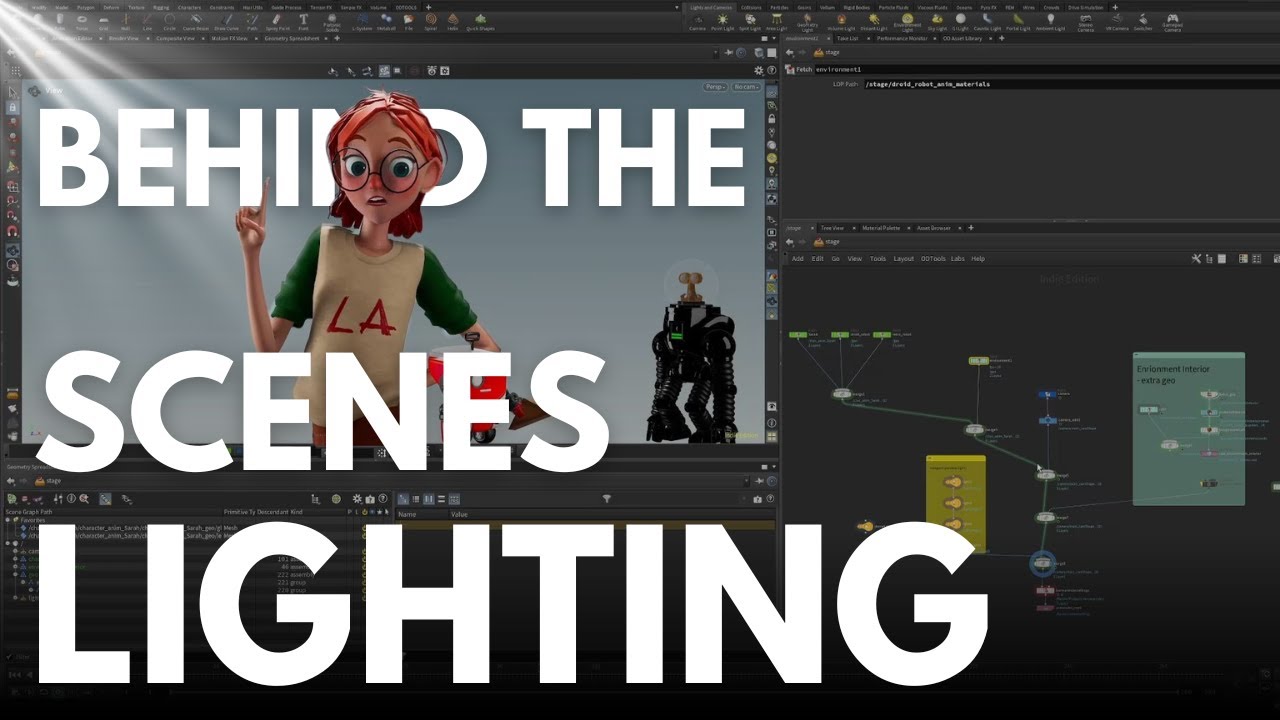Create a Volume Light from the shelf

[x=841, y=22]
